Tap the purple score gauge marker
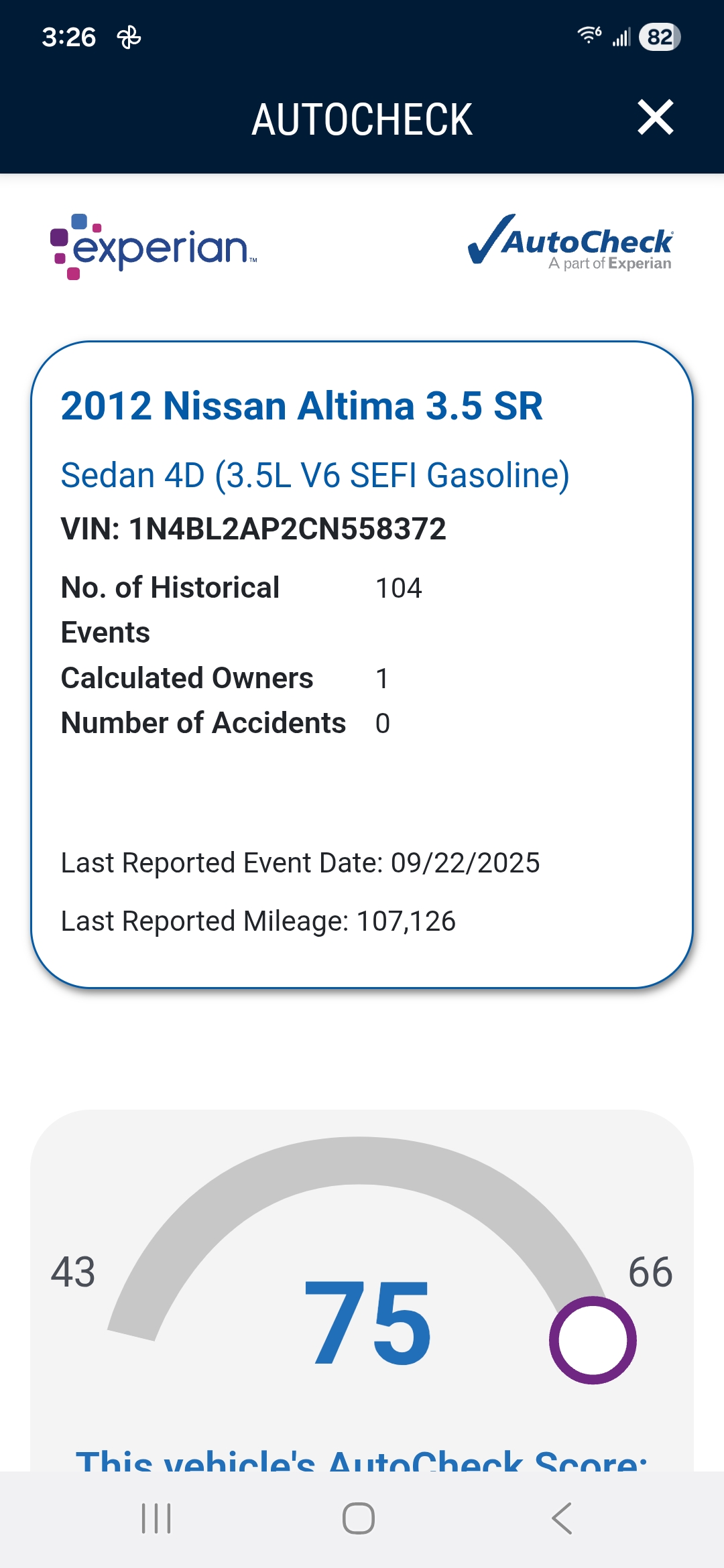724x1568 pixels. click(x=593, y=1340)
